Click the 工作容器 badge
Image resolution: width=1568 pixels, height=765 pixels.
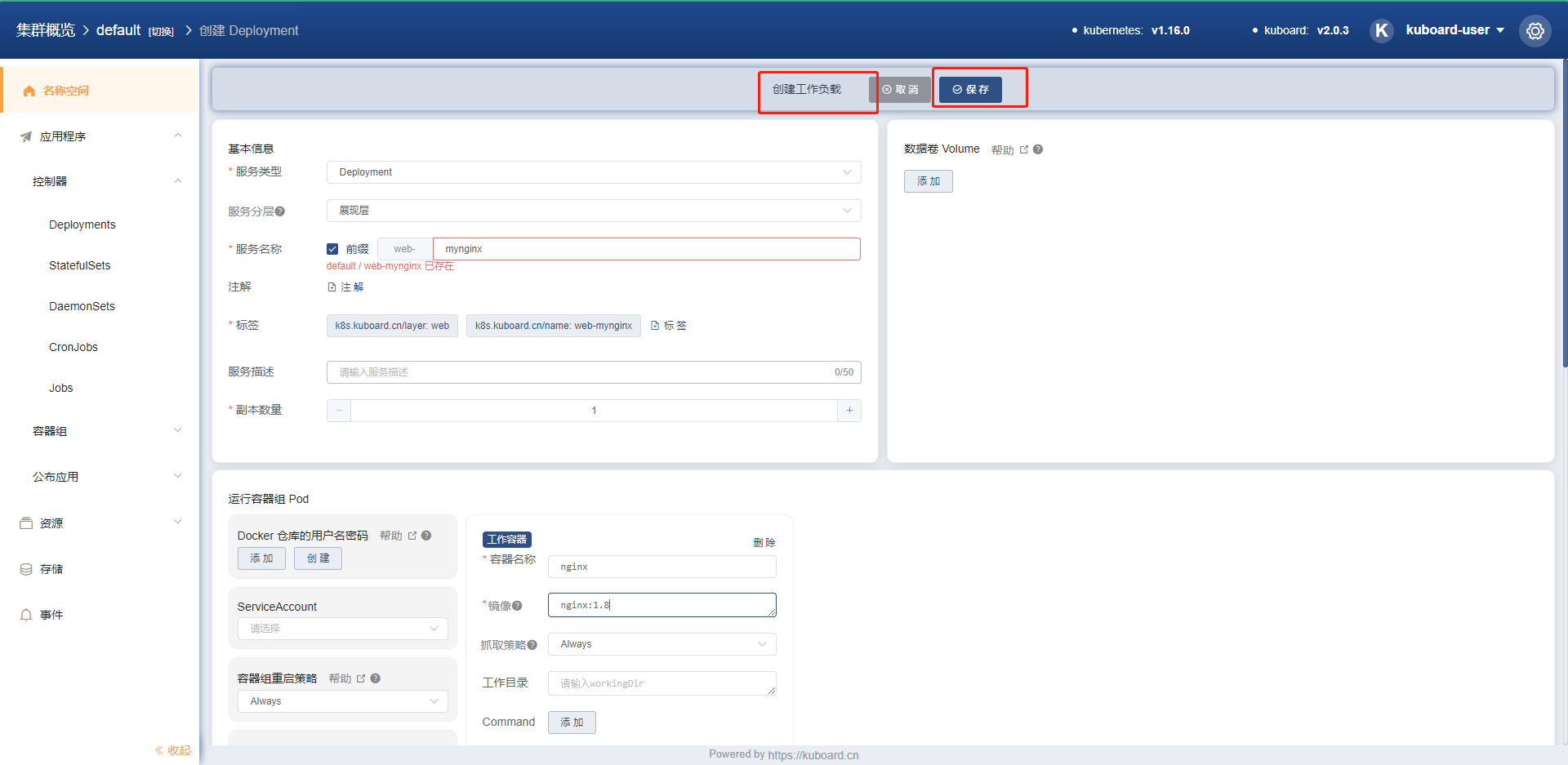pos(507,540)
